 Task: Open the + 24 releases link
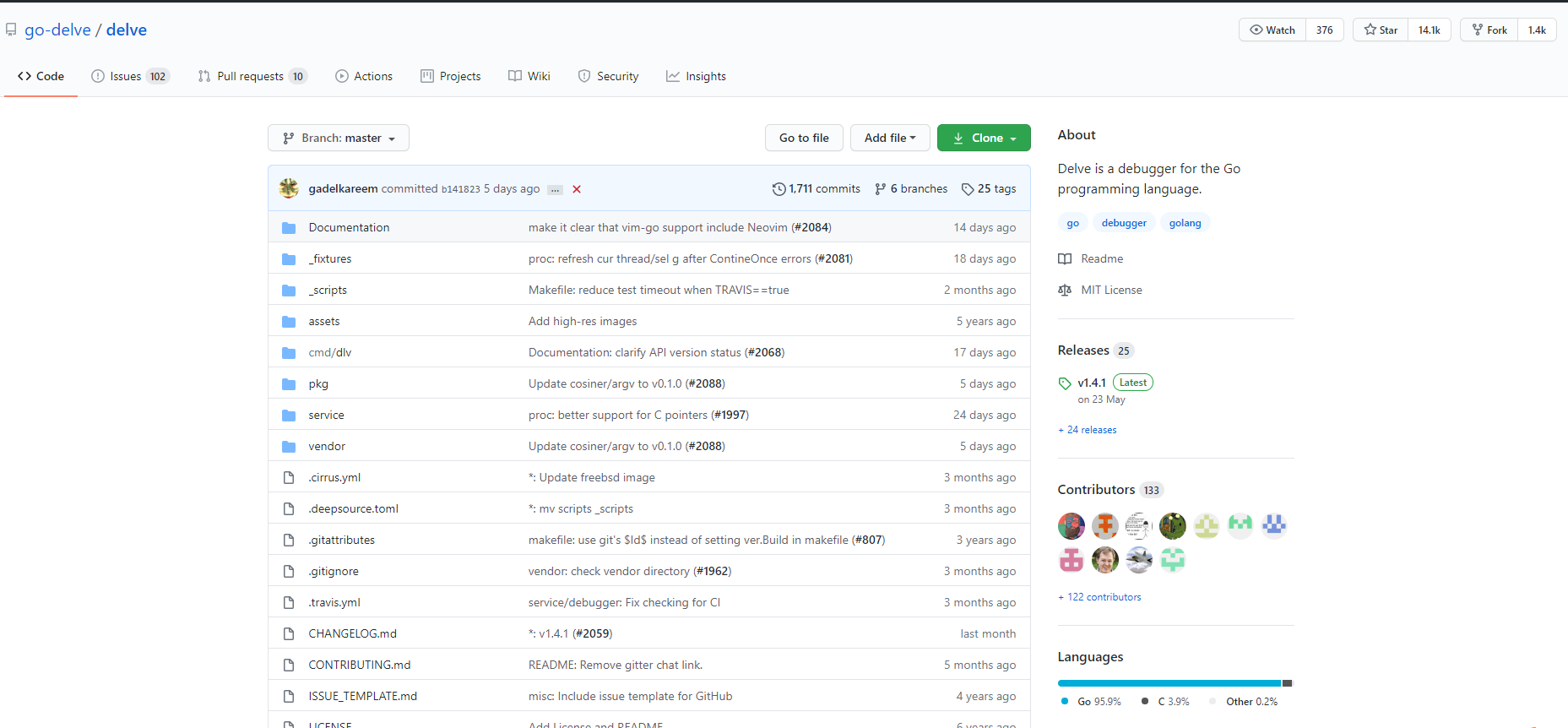tap(1088, 430)
